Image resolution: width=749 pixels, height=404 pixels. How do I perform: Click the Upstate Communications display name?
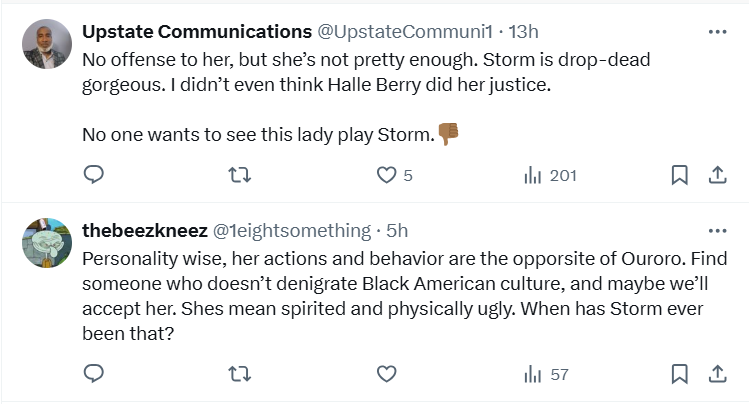coord(196,31)
